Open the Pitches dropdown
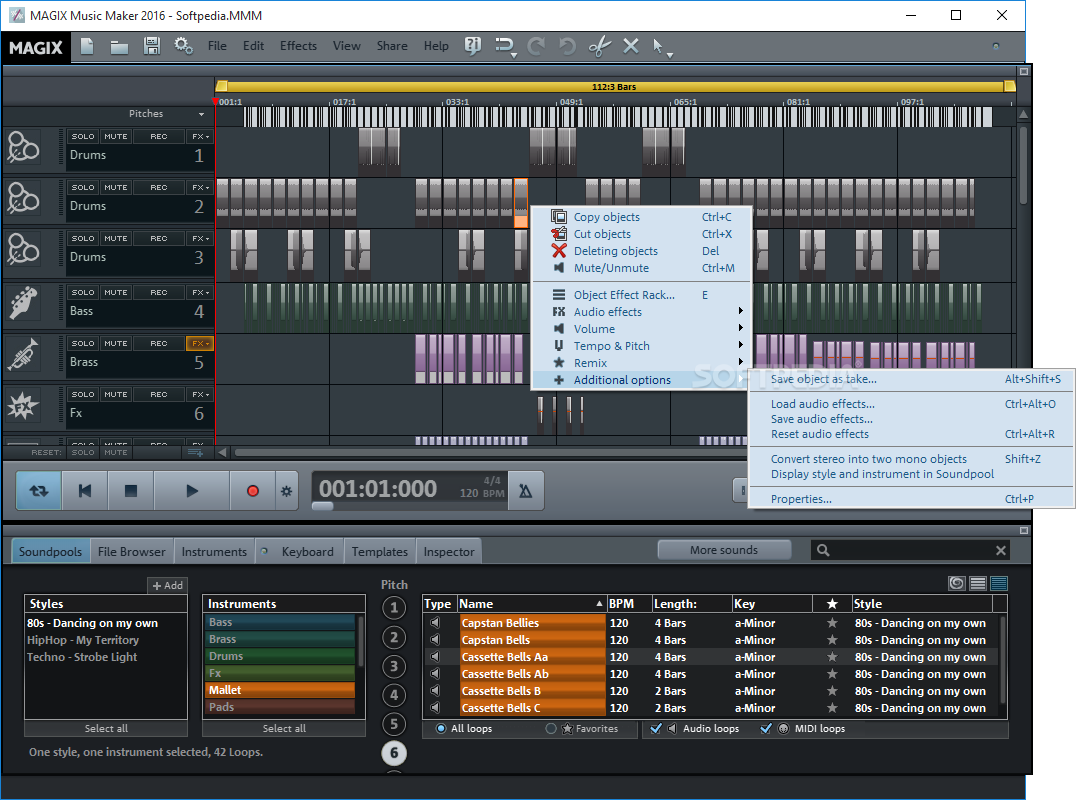This screenshot has height=800, width=1076. [201, 114]
